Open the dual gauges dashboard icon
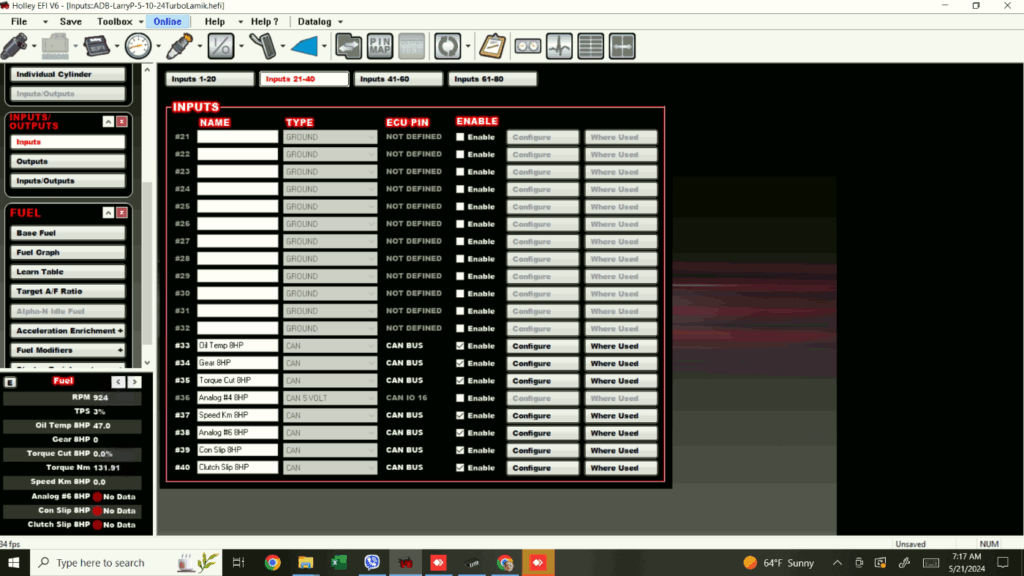 [x=527, y=46]
